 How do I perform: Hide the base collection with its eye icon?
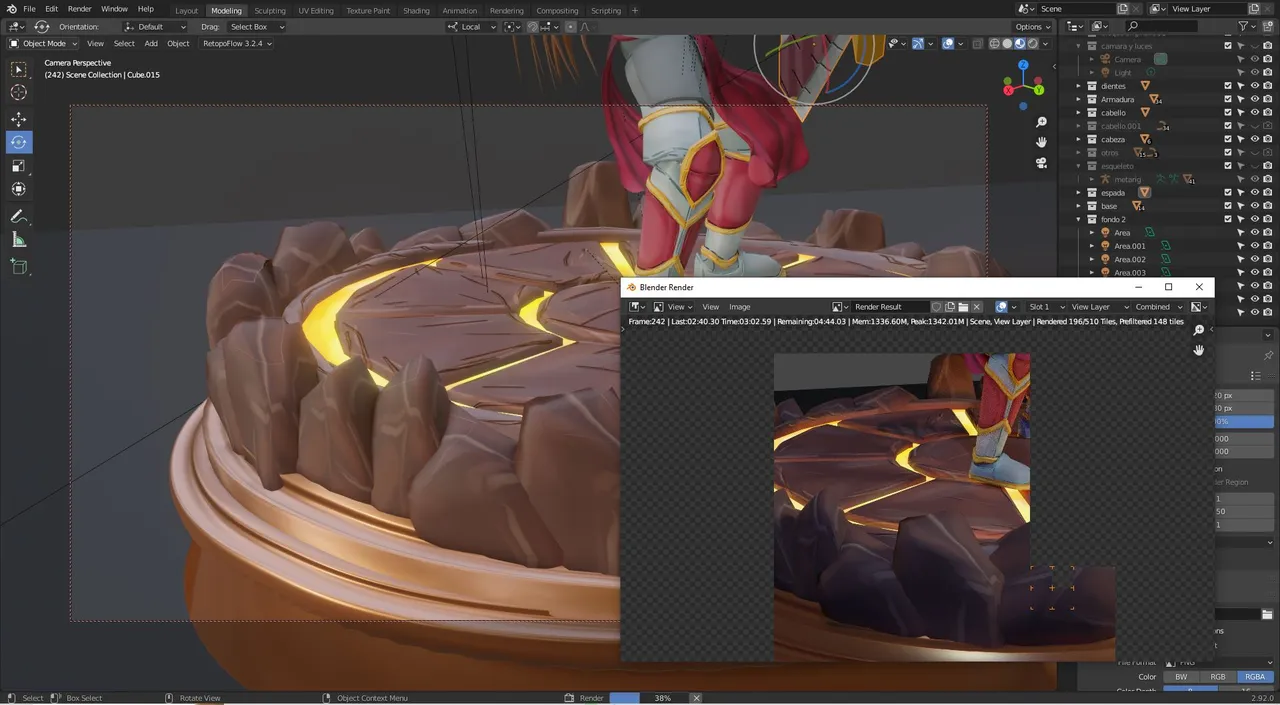[x=1255, y=206]
